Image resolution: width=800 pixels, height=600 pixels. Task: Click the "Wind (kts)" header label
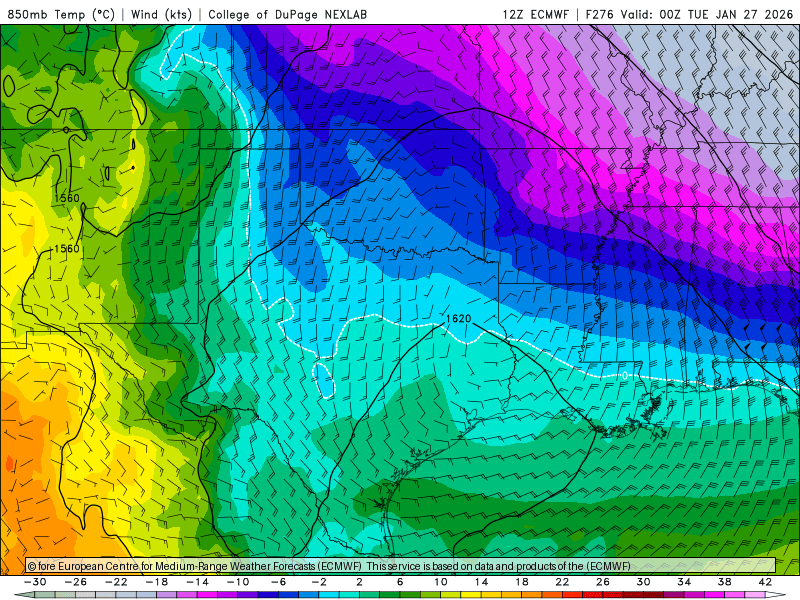[161, 14]
